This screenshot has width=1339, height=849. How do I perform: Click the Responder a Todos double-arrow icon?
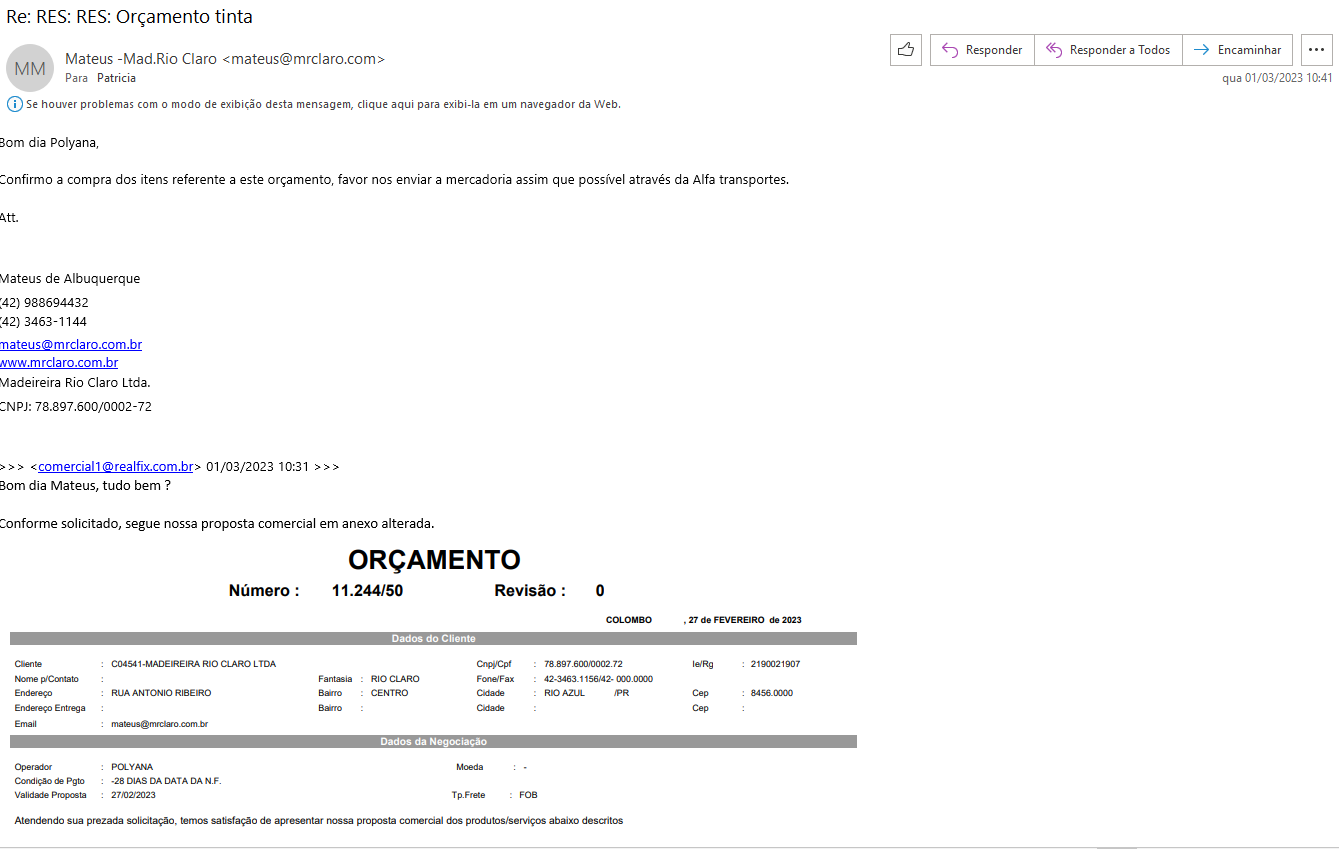tap(1053, 50)
